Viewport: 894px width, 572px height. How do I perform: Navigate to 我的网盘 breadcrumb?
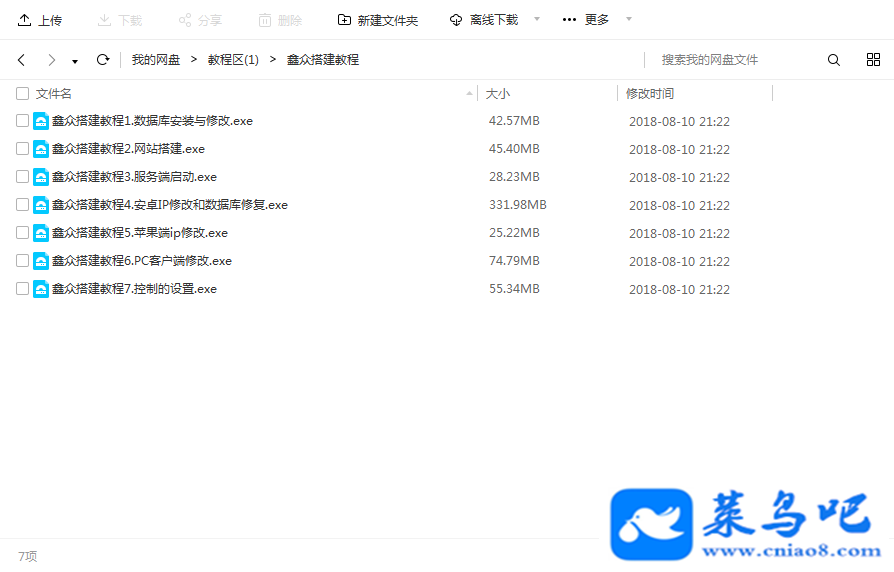pyautogui.click(x=156, y=60)
